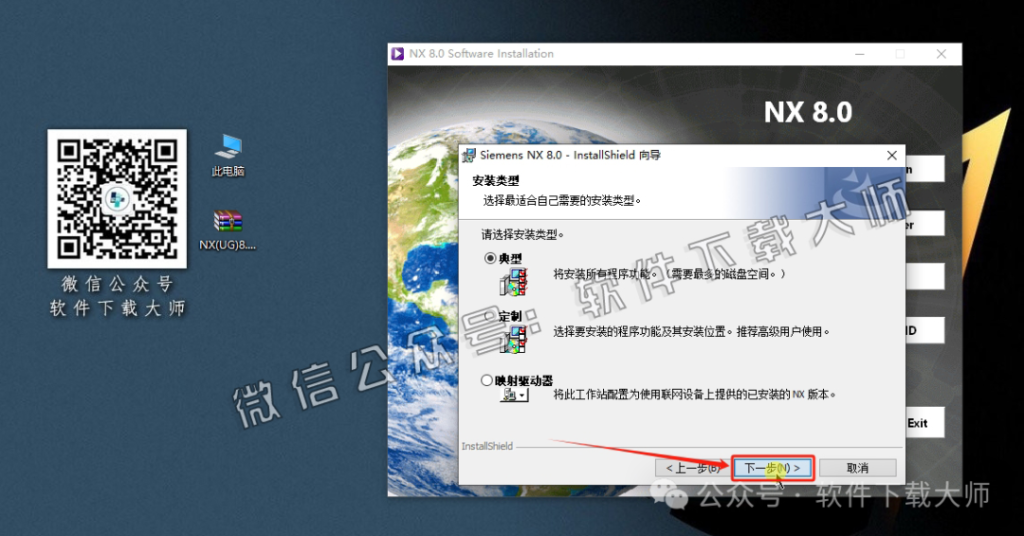Click the NX 8.0 logo text in launcher
The height and width of the screenshot is (536, 1024).
point(808,112)
